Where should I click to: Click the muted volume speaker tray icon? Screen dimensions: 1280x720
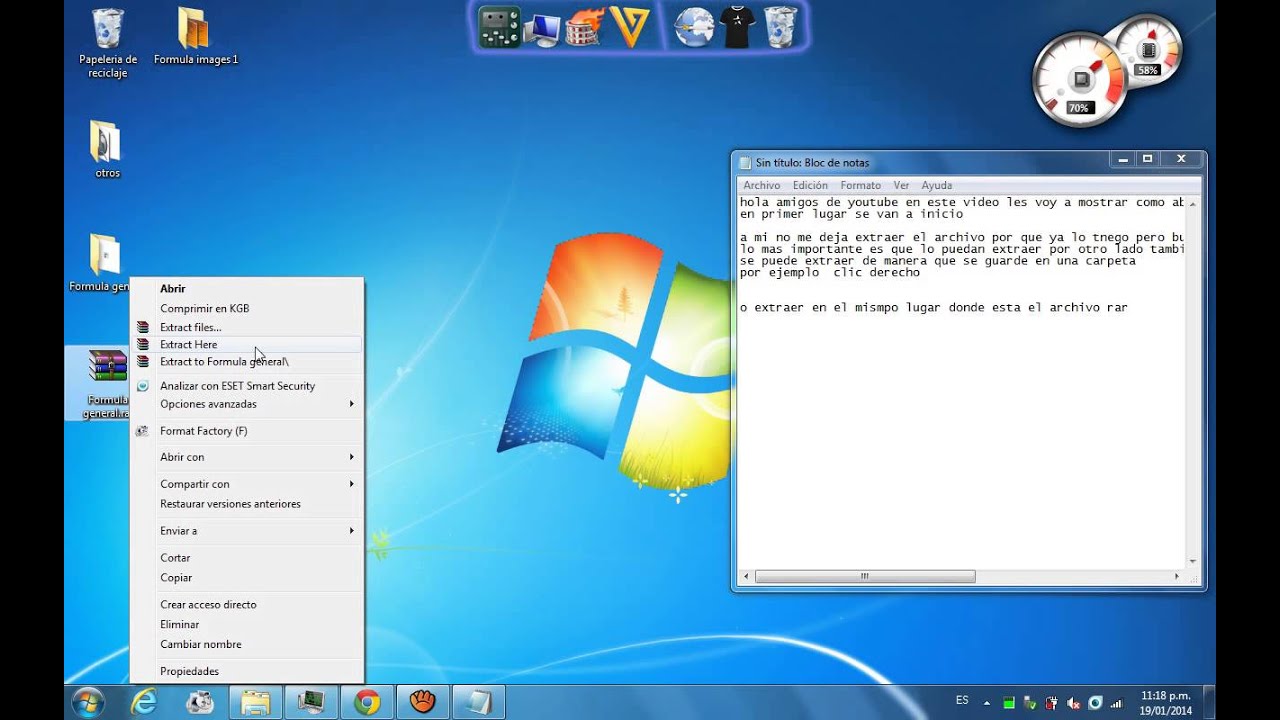click(1073, 703)
